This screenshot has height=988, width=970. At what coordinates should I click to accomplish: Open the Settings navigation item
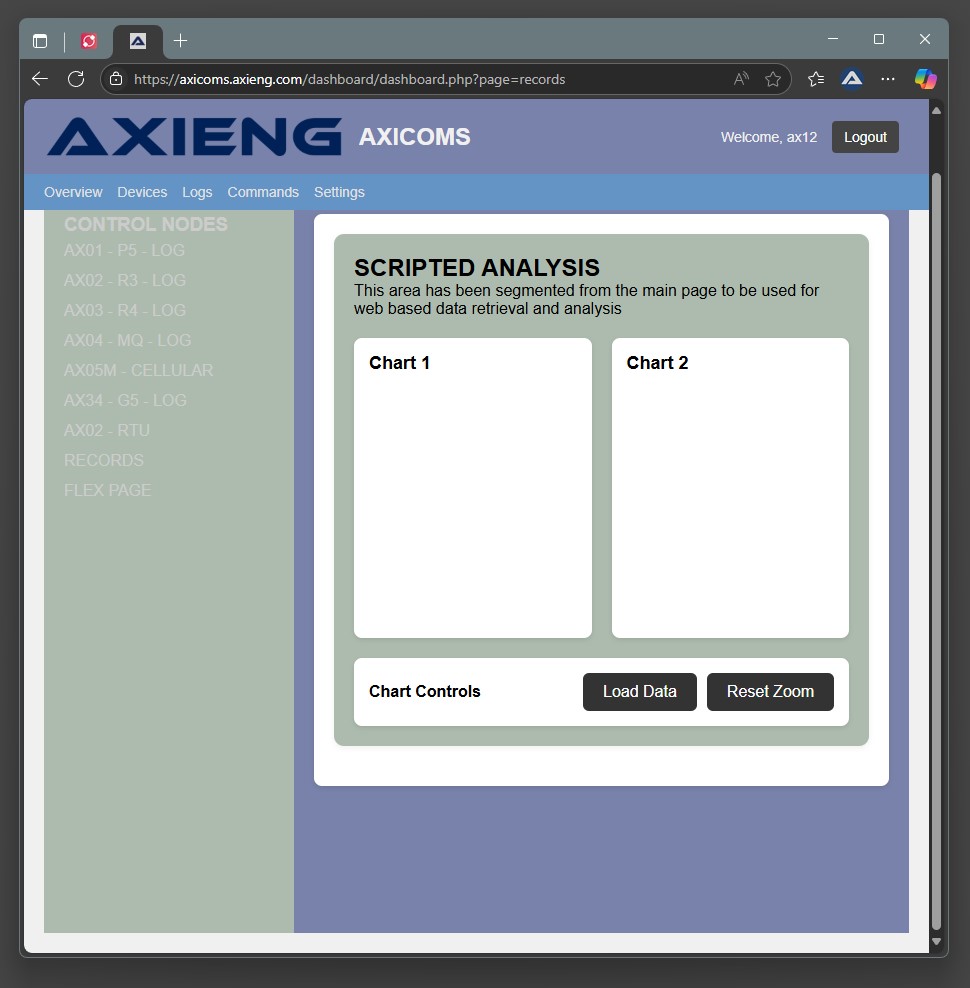339,192
